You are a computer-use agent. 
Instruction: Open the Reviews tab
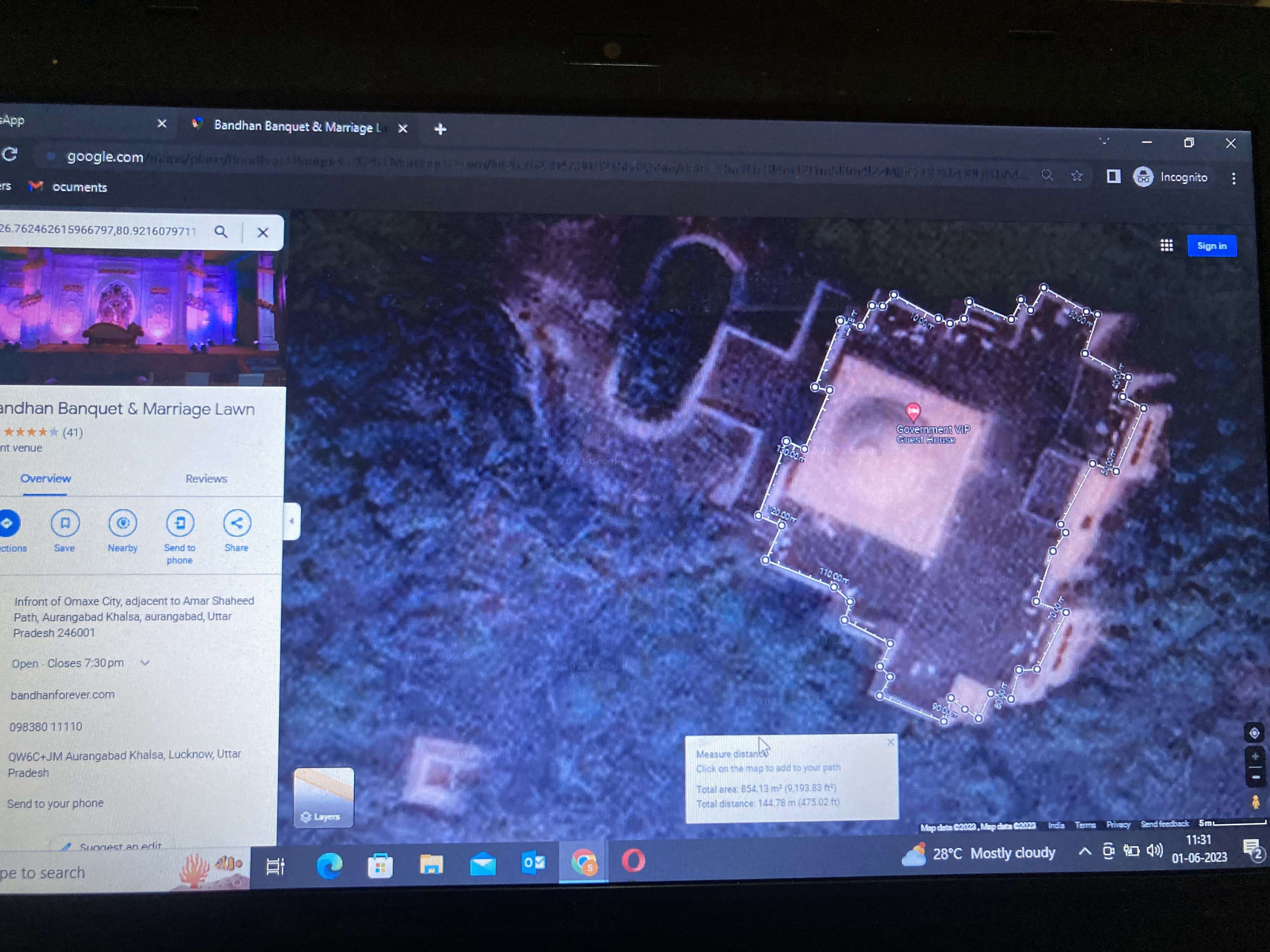(x=206, y=478)
